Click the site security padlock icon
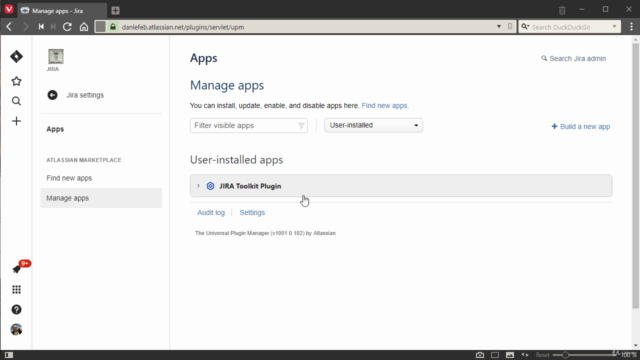The width and height of the screenshot is (640, 360). tap(113, 27)
